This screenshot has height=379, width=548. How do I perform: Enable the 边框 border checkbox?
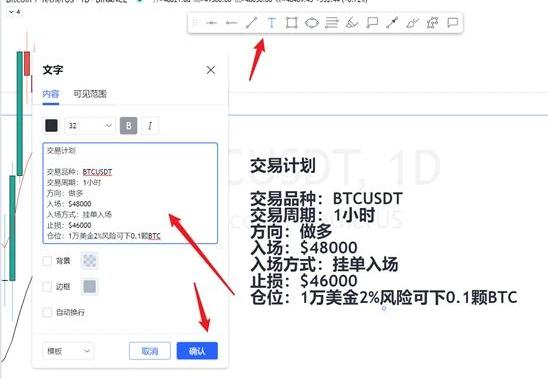pos(47,286)
